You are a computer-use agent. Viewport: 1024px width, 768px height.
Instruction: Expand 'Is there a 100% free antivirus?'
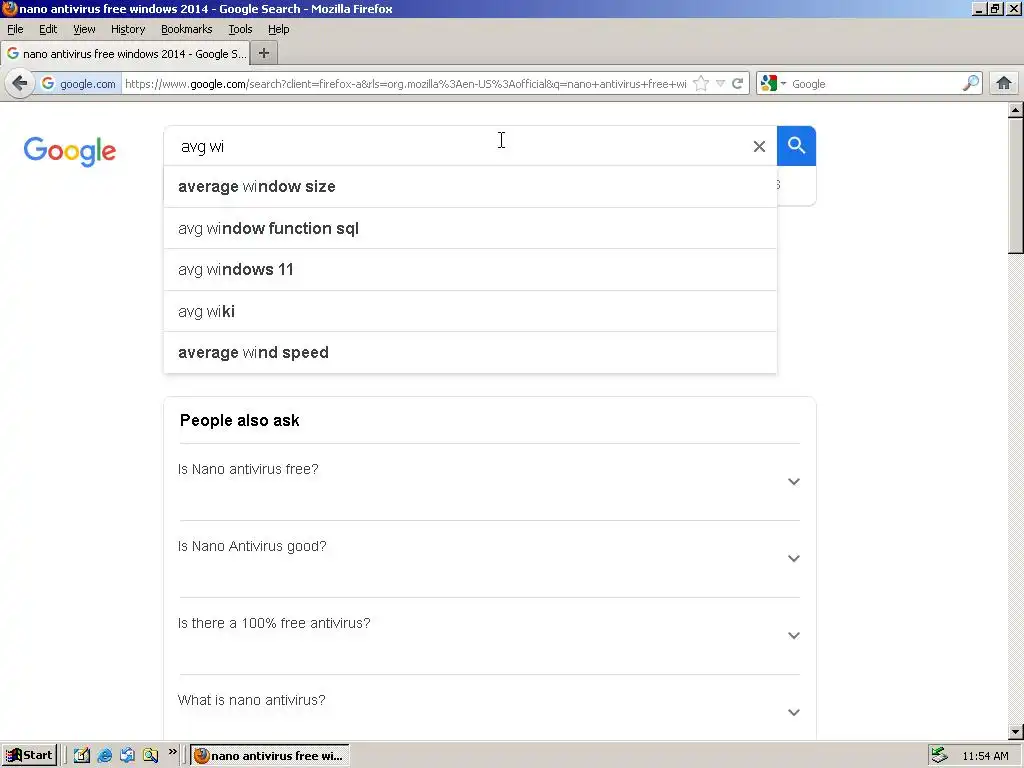[489, 636]
